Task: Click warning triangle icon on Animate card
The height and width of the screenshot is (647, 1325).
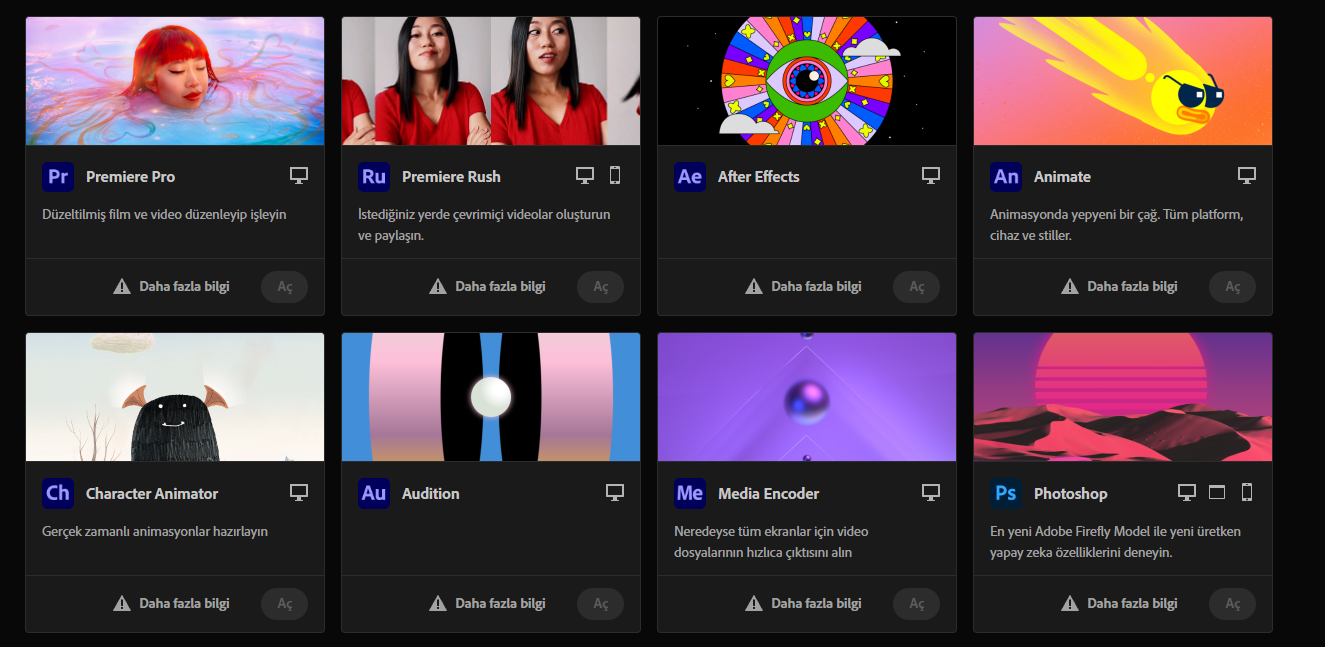Action: (1070, 287)
